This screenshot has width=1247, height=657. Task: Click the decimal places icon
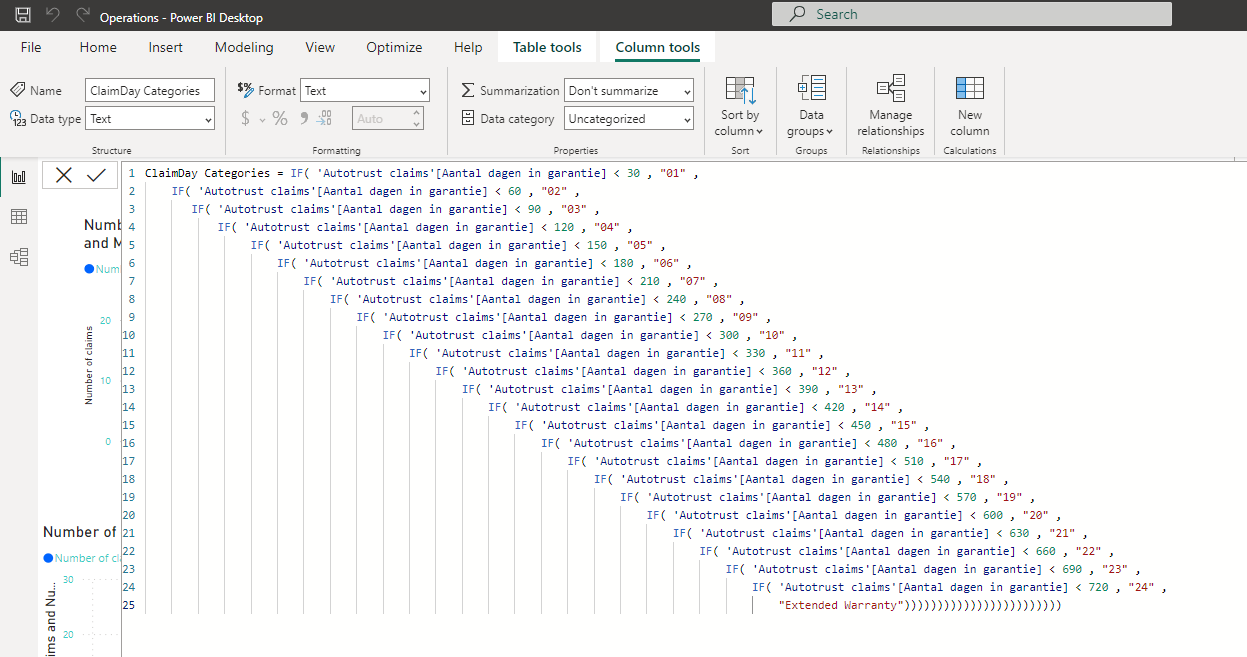[x=324, y=118]
